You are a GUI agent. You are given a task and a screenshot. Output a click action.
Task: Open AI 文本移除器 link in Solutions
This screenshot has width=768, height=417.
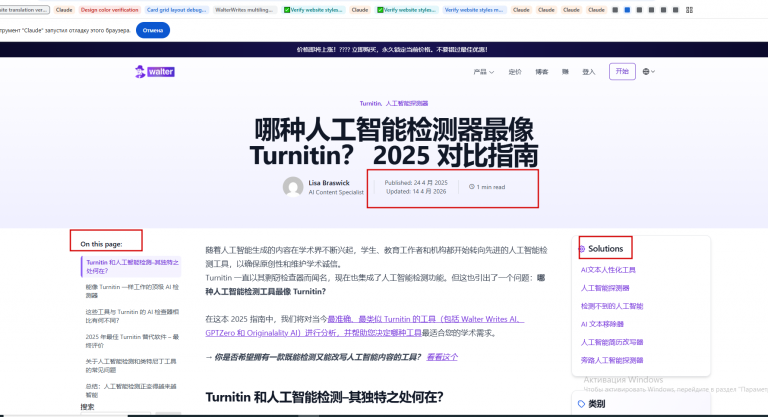click(x=602, y=324)
